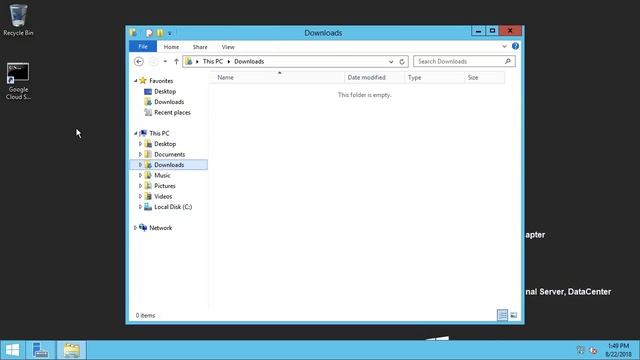
Task: Expand the Documents tree node
Action: point(140,154)
